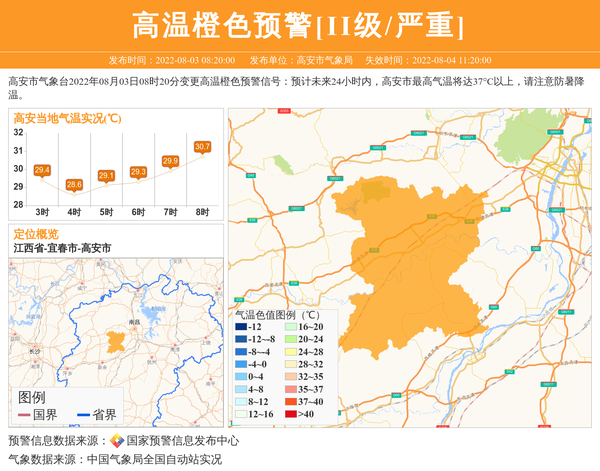The image size is (600, 471).
Task: Click the 32~35 legend color swatch
Action: coord(291,377)
